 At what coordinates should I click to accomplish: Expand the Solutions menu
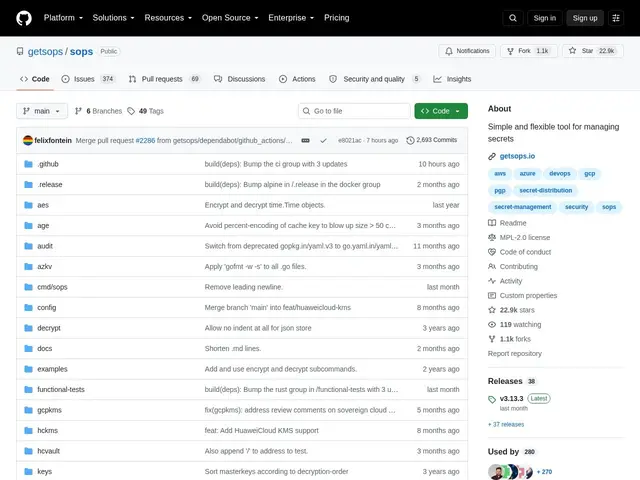coord(113,18)
